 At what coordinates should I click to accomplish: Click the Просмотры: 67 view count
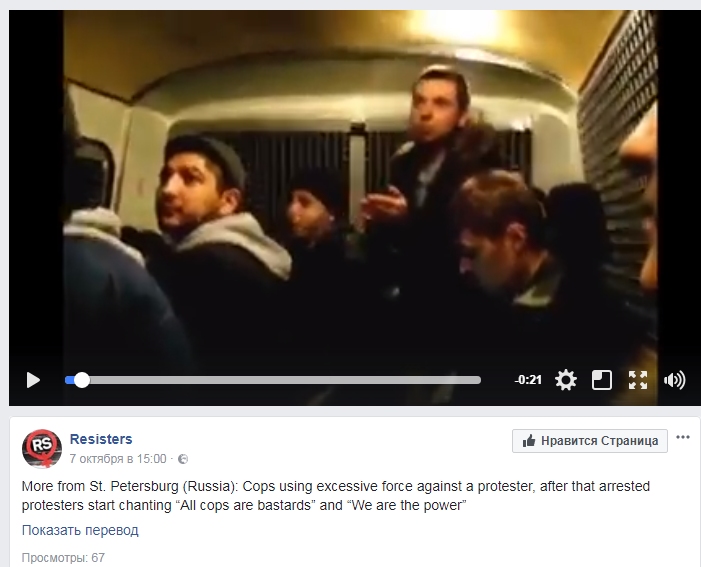(x=63, y=558)
